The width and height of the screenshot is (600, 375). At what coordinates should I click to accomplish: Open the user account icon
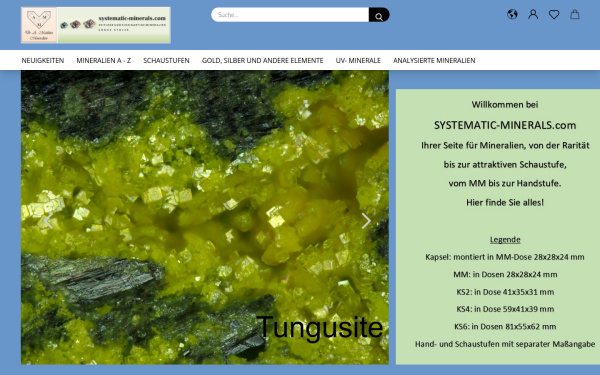click(533, 15)
